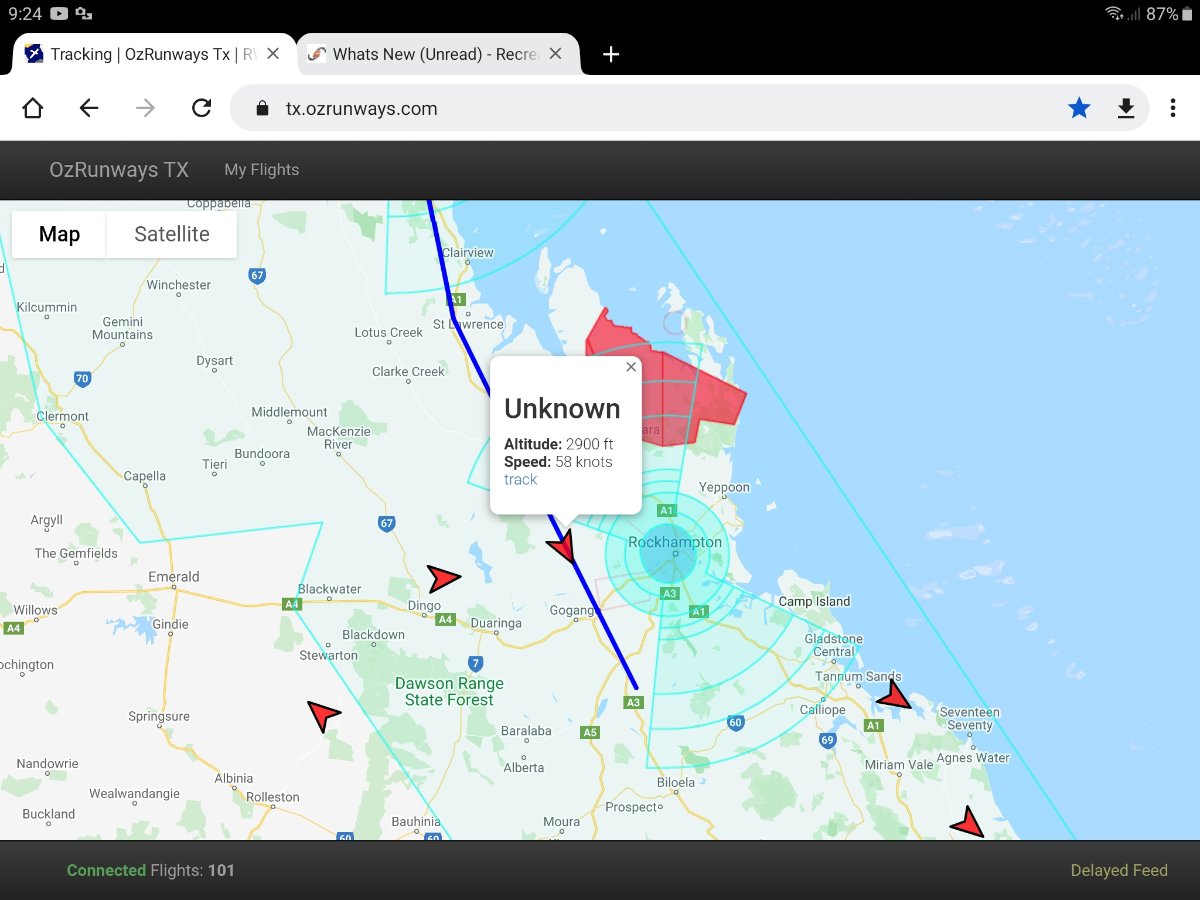Close the Unknown aircraft info popup

coord(631,367)
